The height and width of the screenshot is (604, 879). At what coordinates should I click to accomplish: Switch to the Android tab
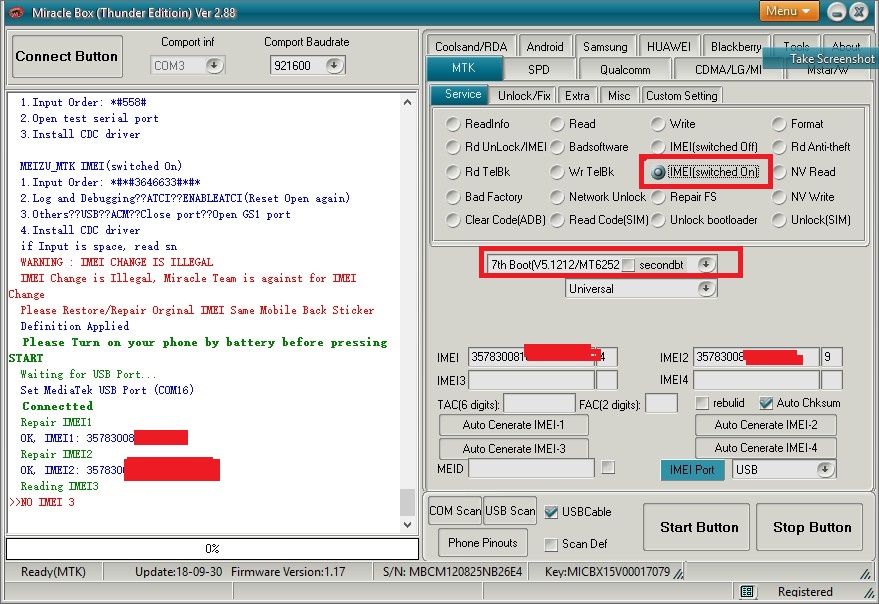pyautogui.click(x=545, y=47)
